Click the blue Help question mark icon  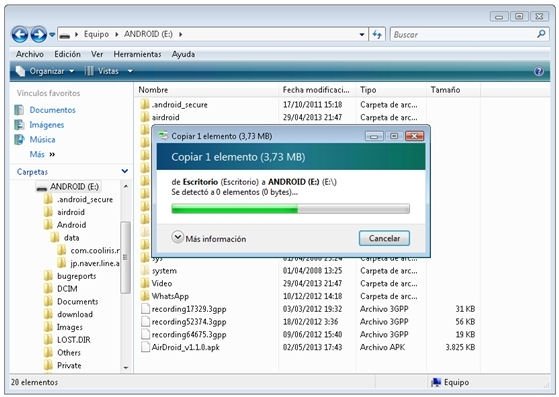tap(539, 72)
